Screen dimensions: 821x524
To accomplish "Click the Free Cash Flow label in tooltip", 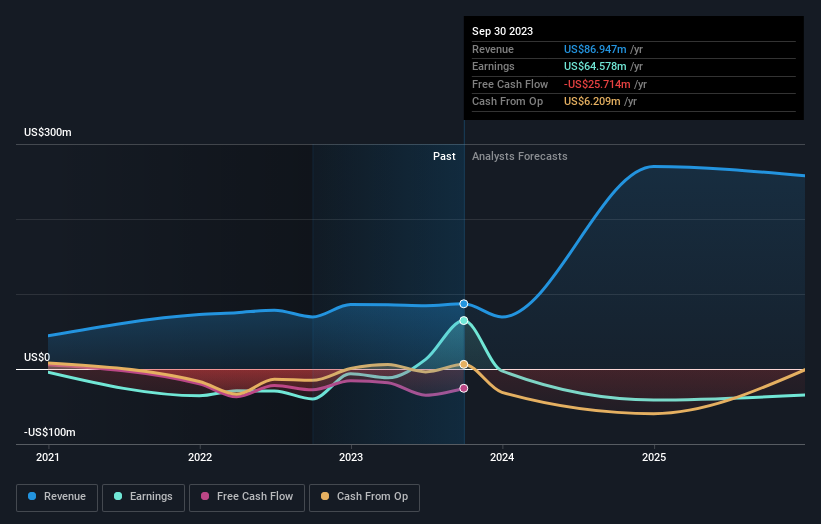I will (510, 84).
